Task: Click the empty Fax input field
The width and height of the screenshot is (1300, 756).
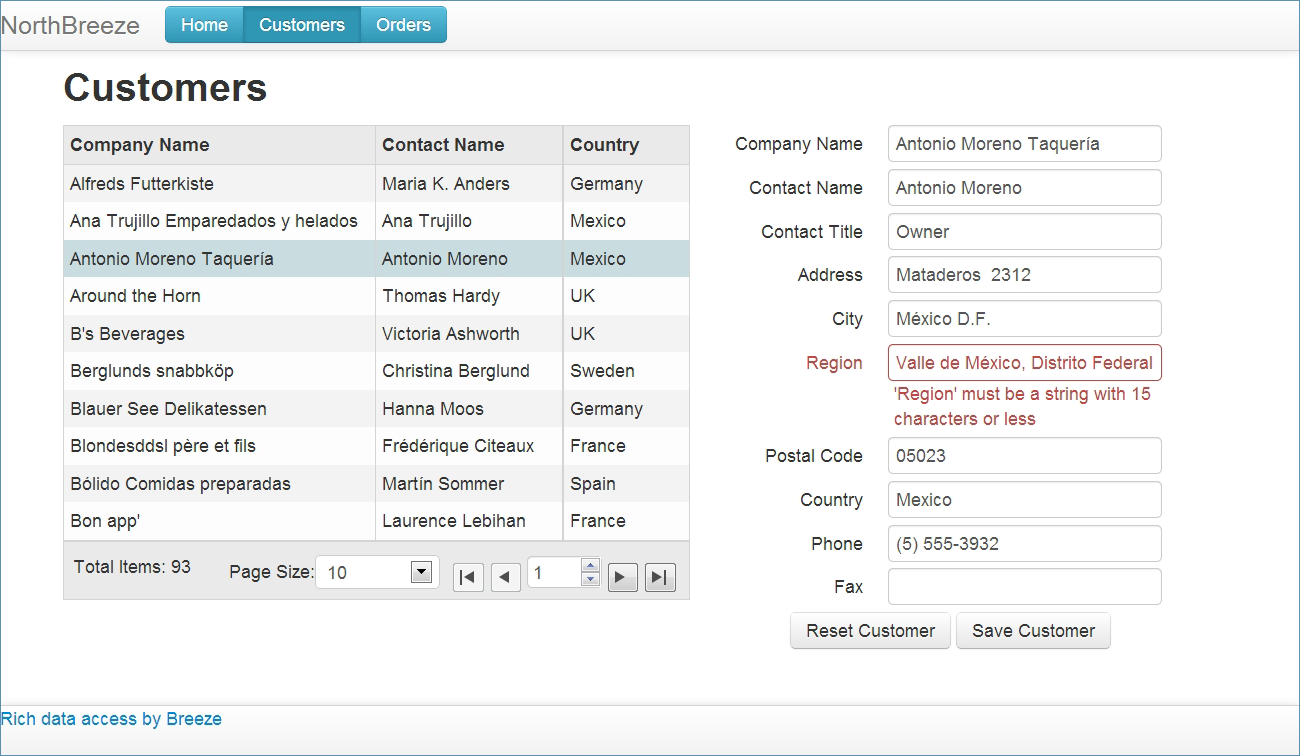Action: coord(1024,587)
